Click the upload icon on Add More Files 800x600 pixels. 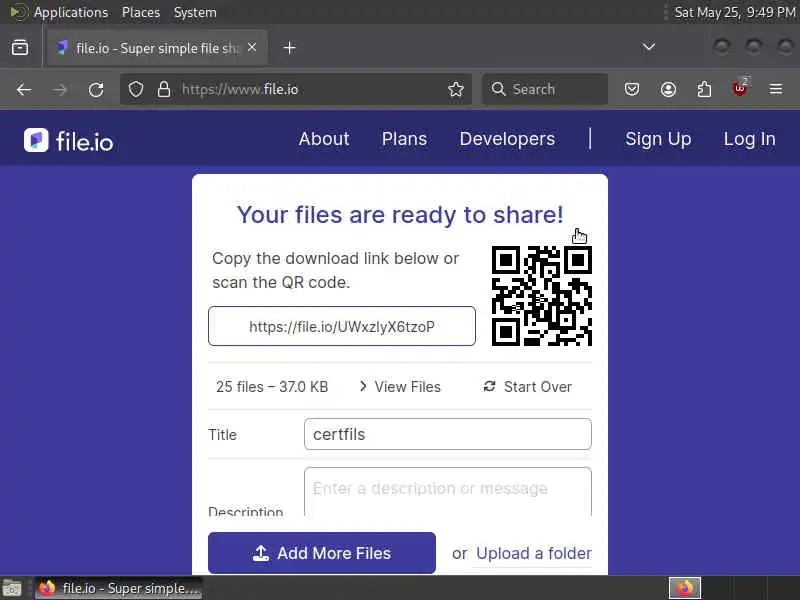click(x=261, y=553)
